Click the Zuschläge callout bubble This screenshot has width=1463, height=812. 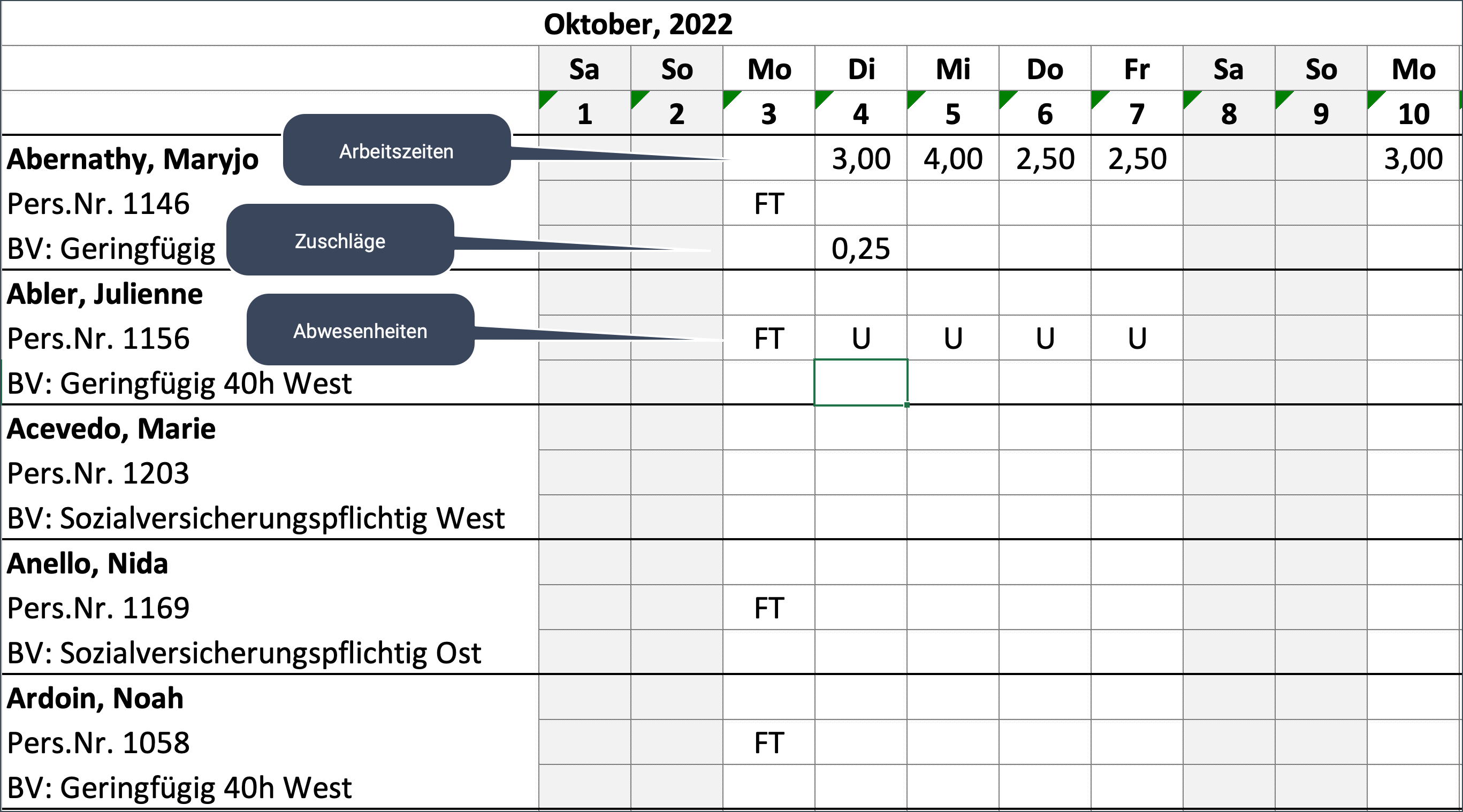340,240
